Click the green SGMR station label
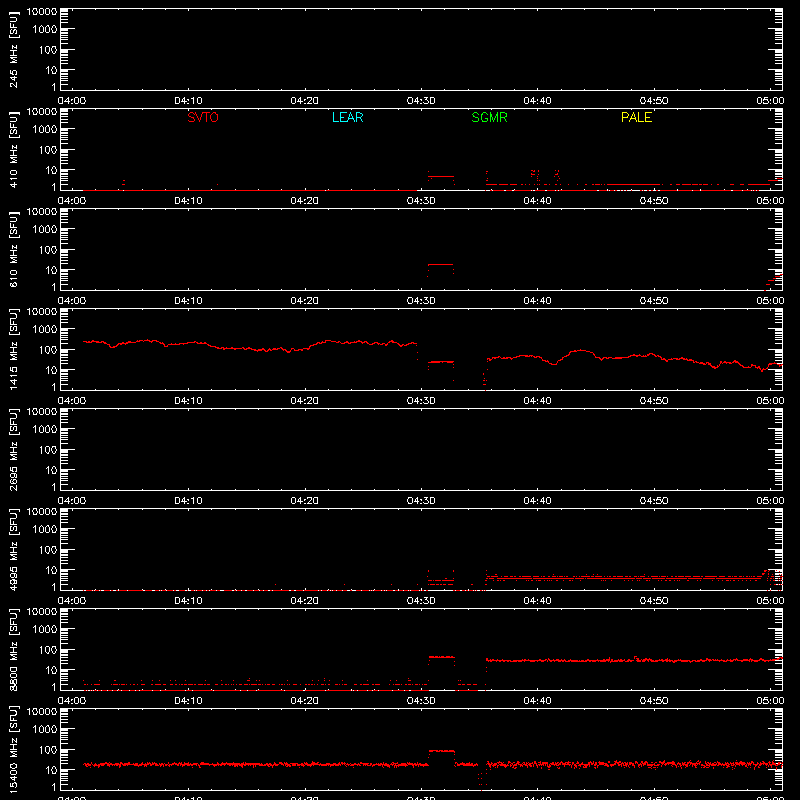Viewport: 800px width, 800px height. [x=489, y=117]
